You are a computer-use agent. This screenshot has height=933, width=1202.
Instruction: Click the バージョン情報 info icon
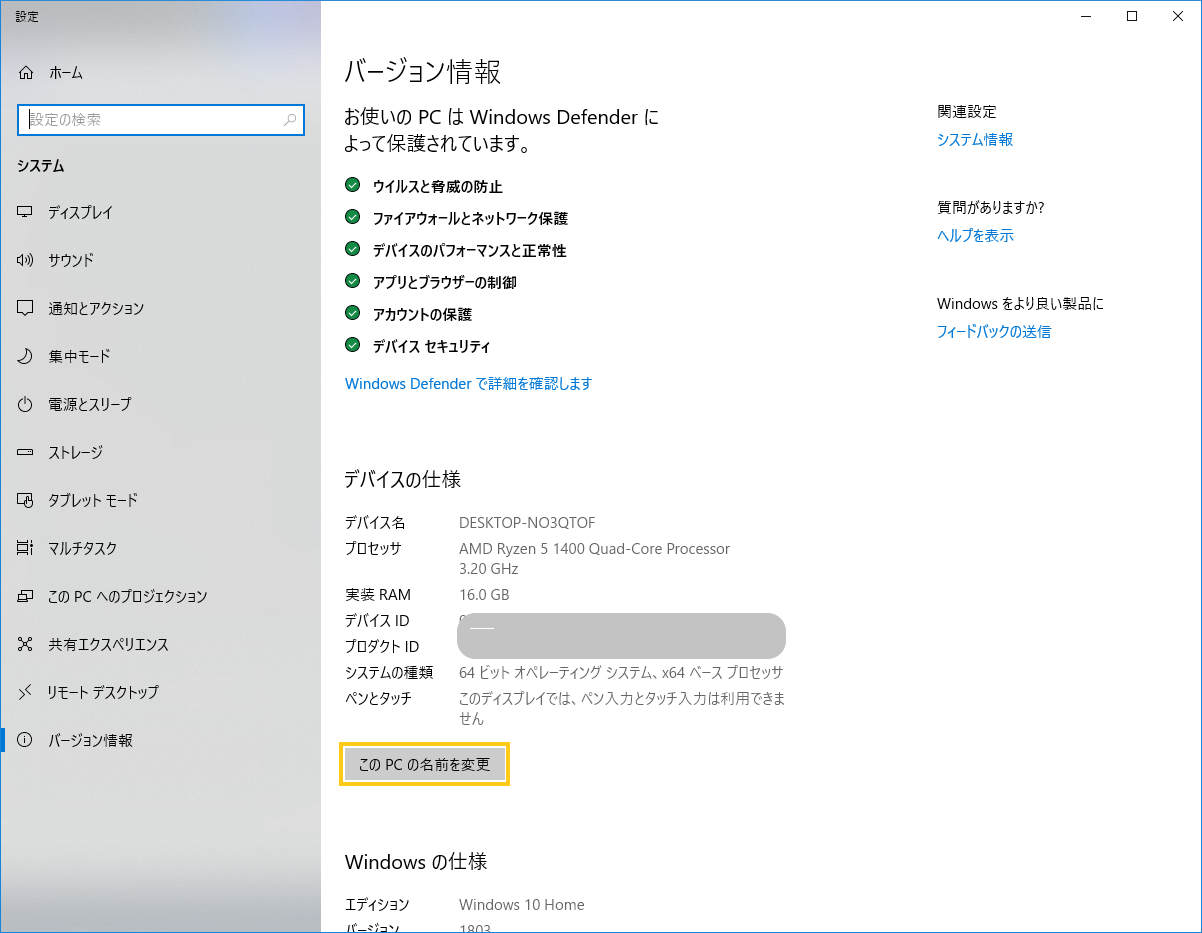pos(26,740)
